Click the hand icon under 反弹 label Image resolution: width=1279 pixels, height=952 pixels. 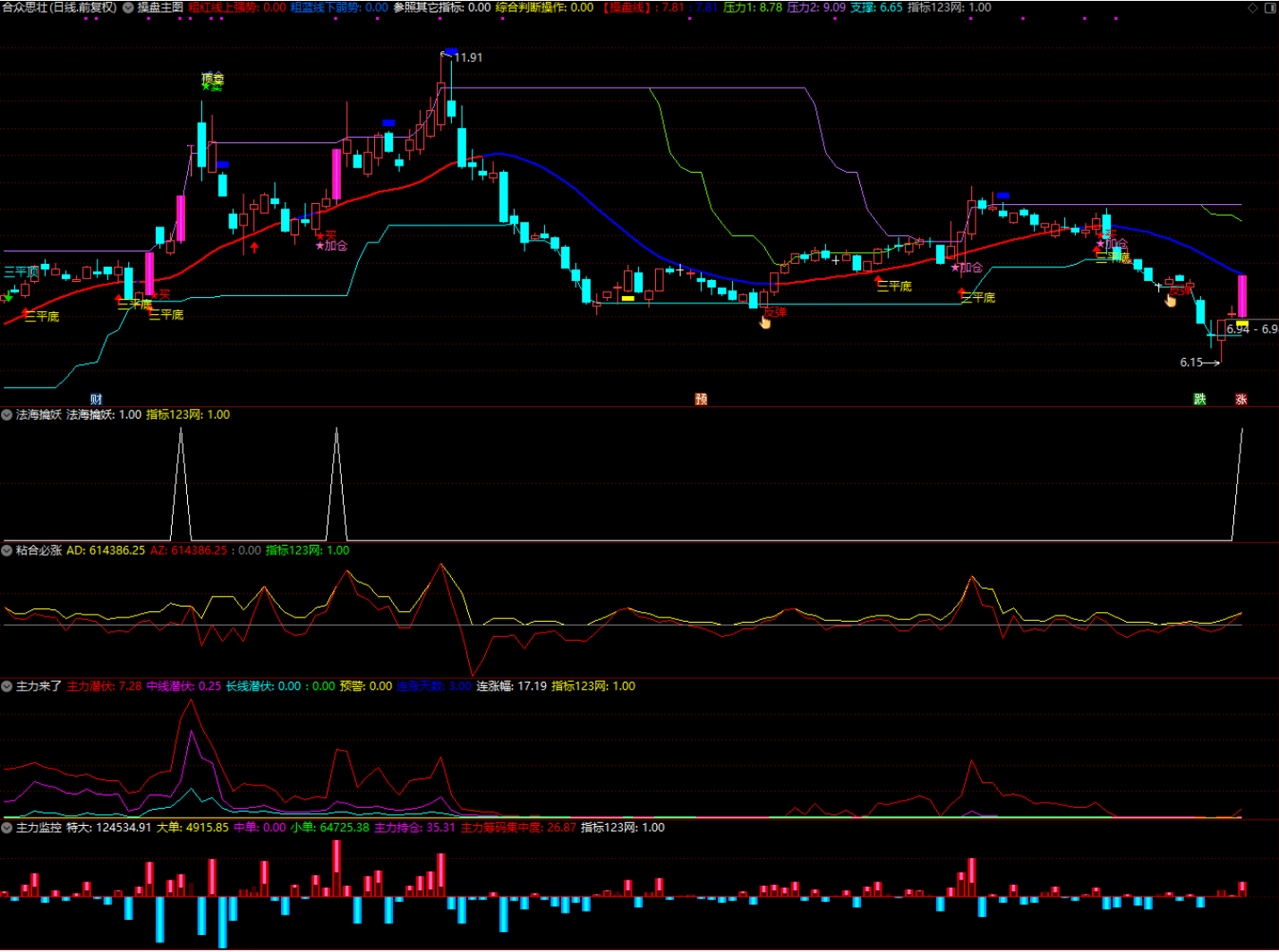coord(765,323)
